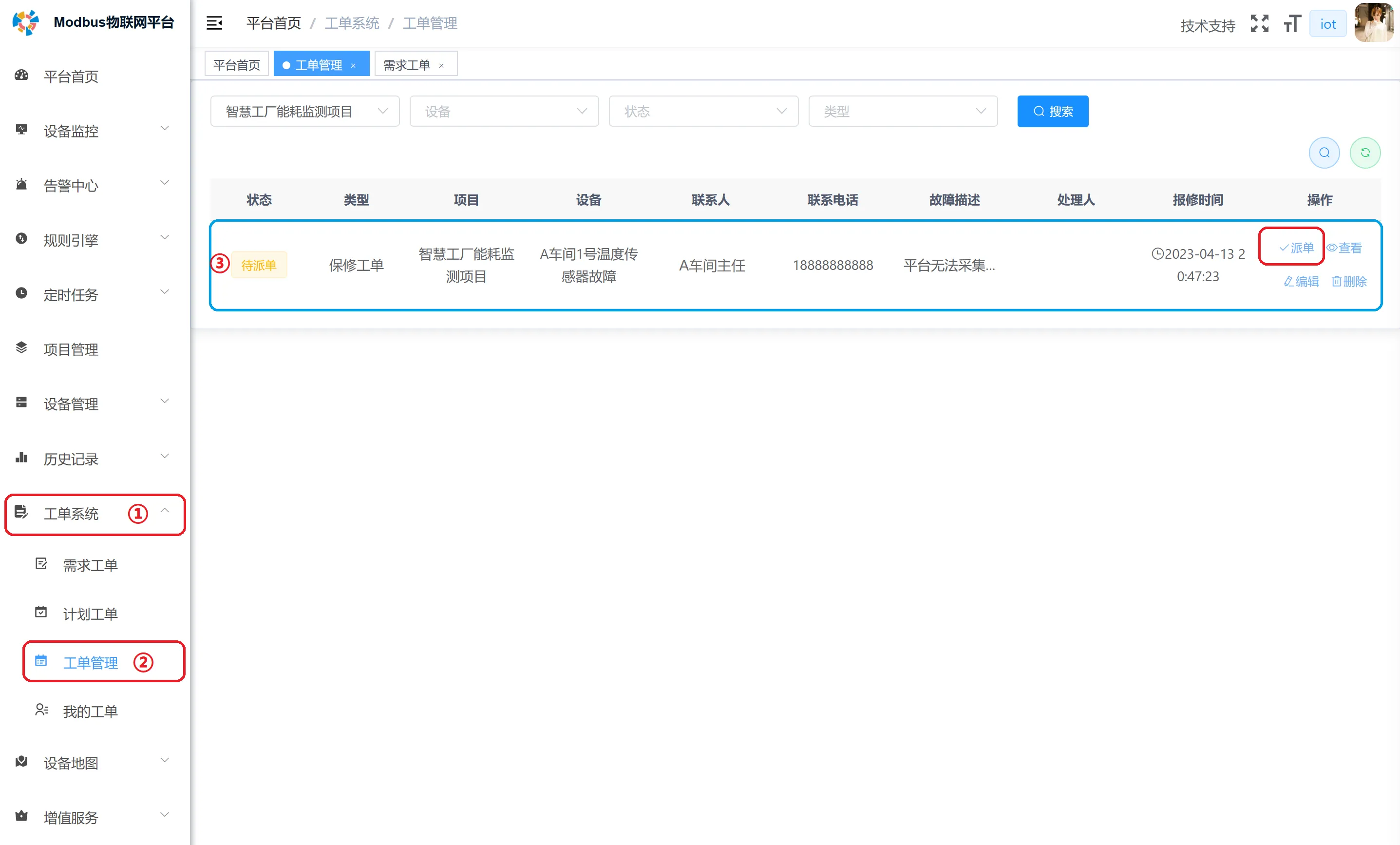Close the 需求工单 tab with its × mark
The image size is (1400, 845).
(x=441, y=65)
